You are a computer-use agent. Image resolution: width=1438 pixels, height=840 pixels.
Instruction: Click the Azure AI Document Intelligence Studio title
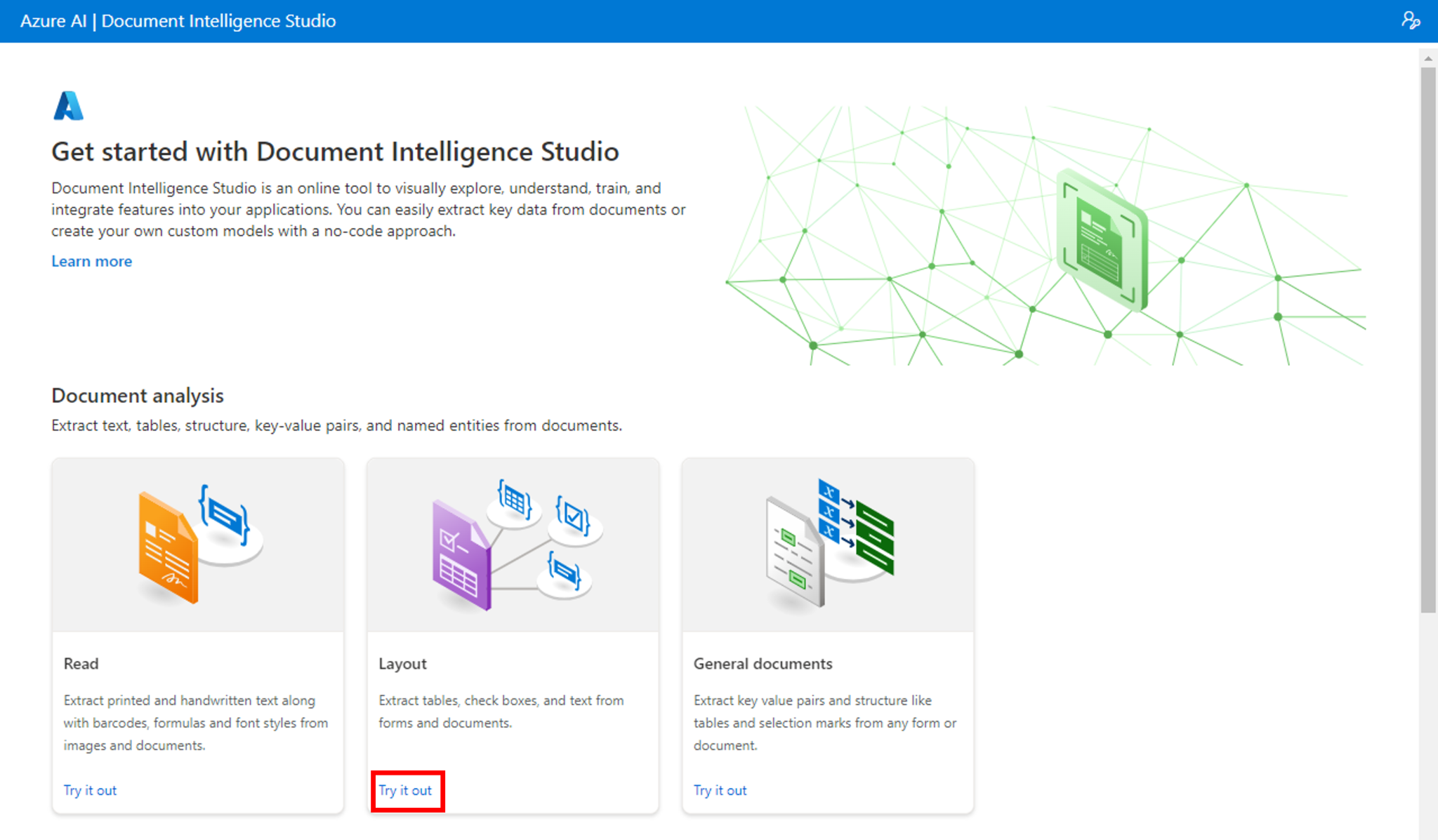pos(178,21)
